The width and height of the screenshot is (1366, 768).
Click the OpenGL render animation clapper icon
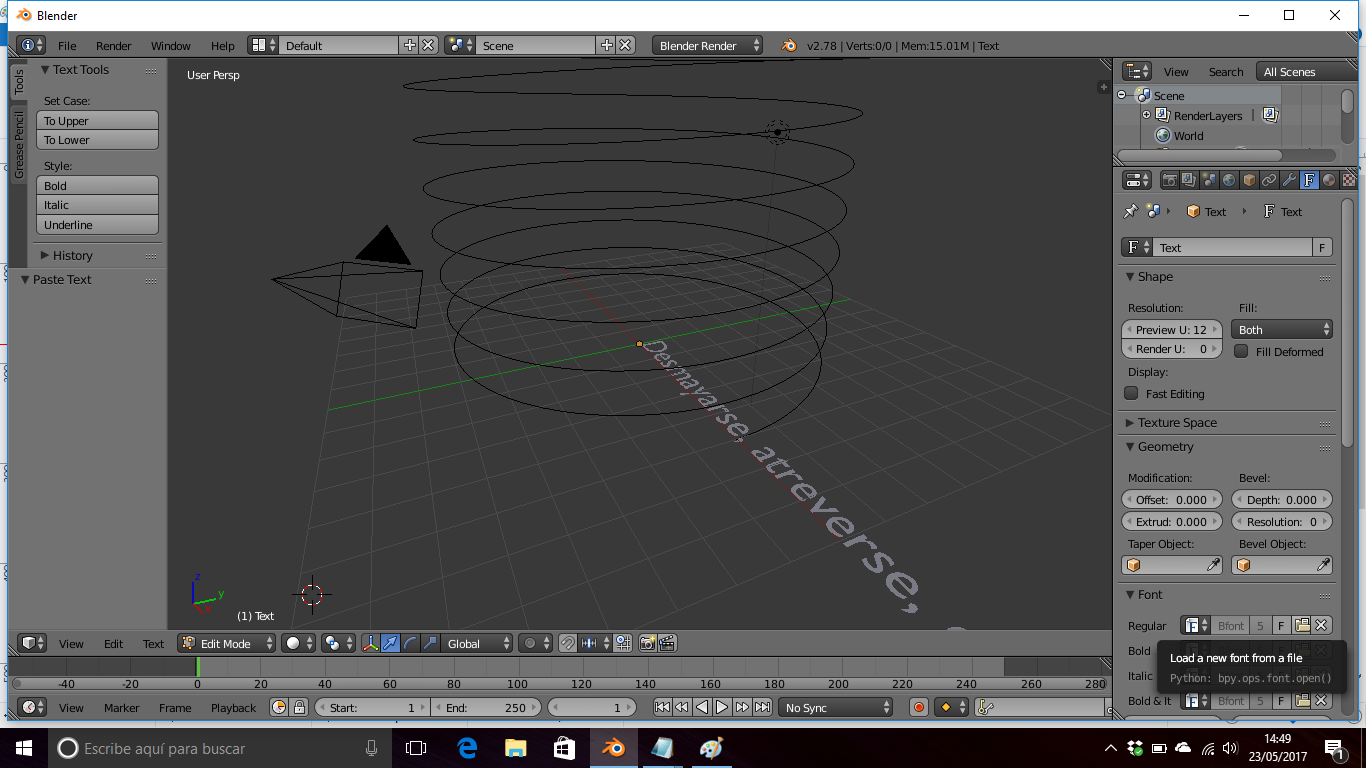(667, 643)
